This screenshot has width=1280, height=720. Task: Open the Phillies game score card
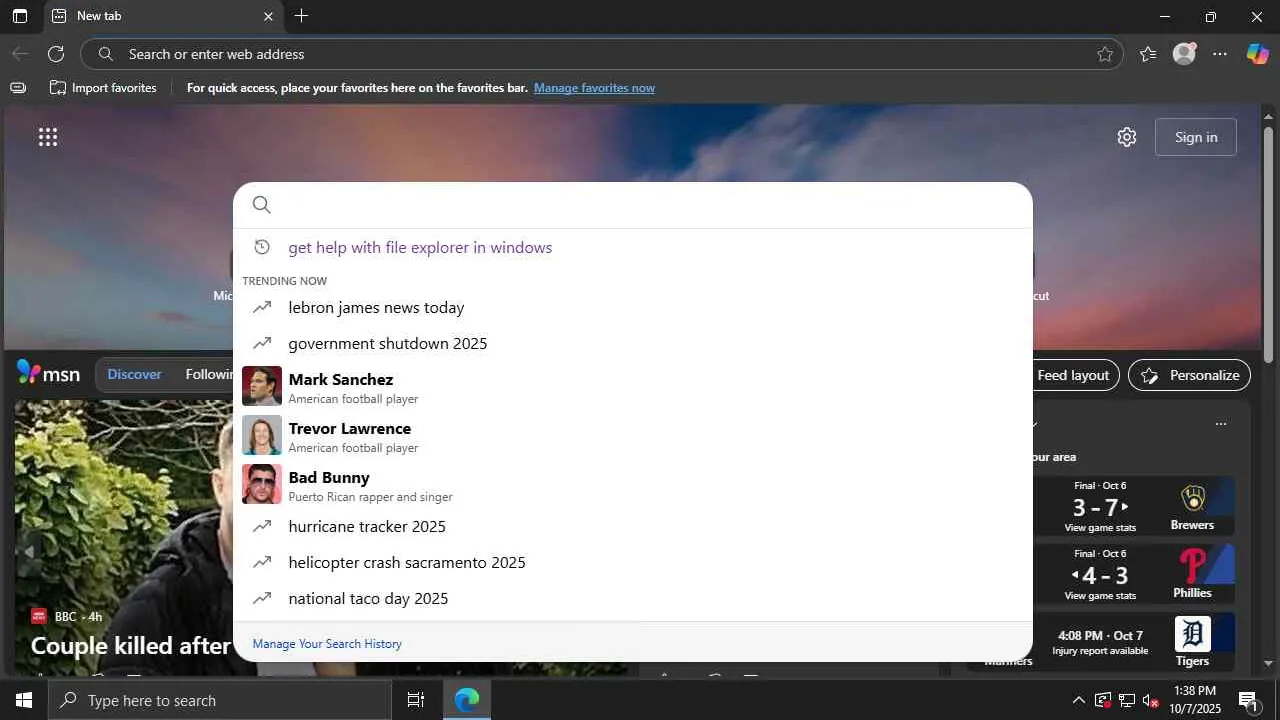point(1133,574)
